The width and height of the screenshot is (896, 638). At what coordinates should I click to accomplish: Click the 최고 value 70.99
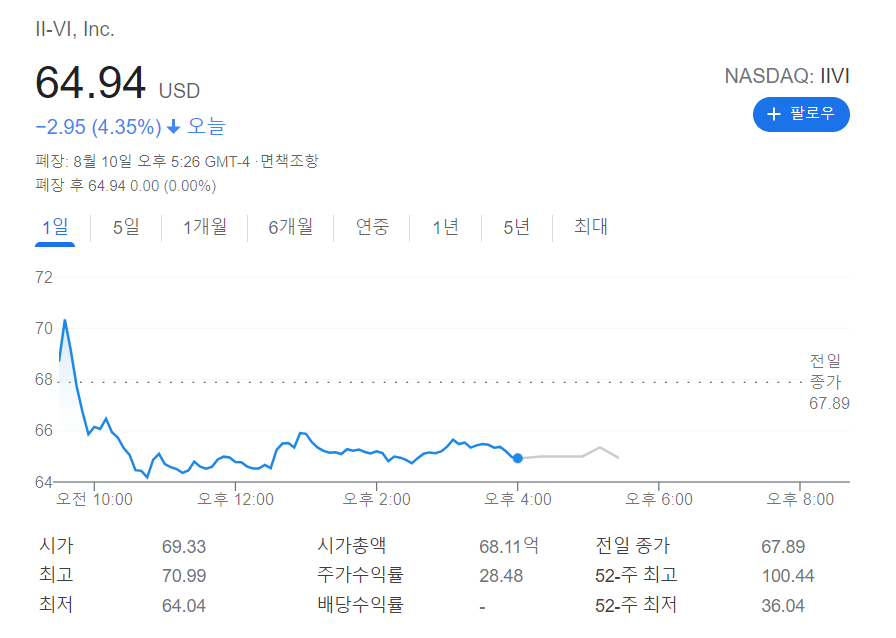[x=183, y=576]
